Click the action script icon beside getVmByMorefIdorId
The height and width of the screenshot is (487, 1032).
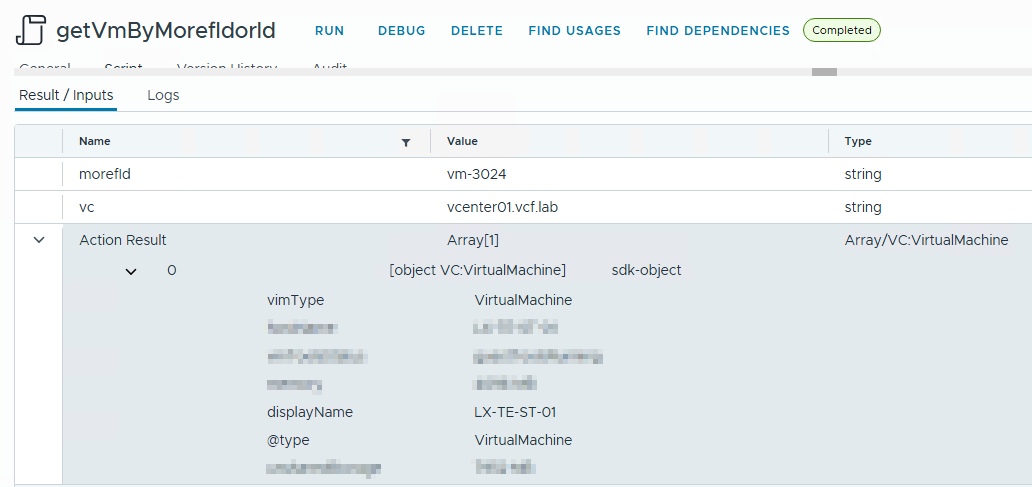(30, 30)
